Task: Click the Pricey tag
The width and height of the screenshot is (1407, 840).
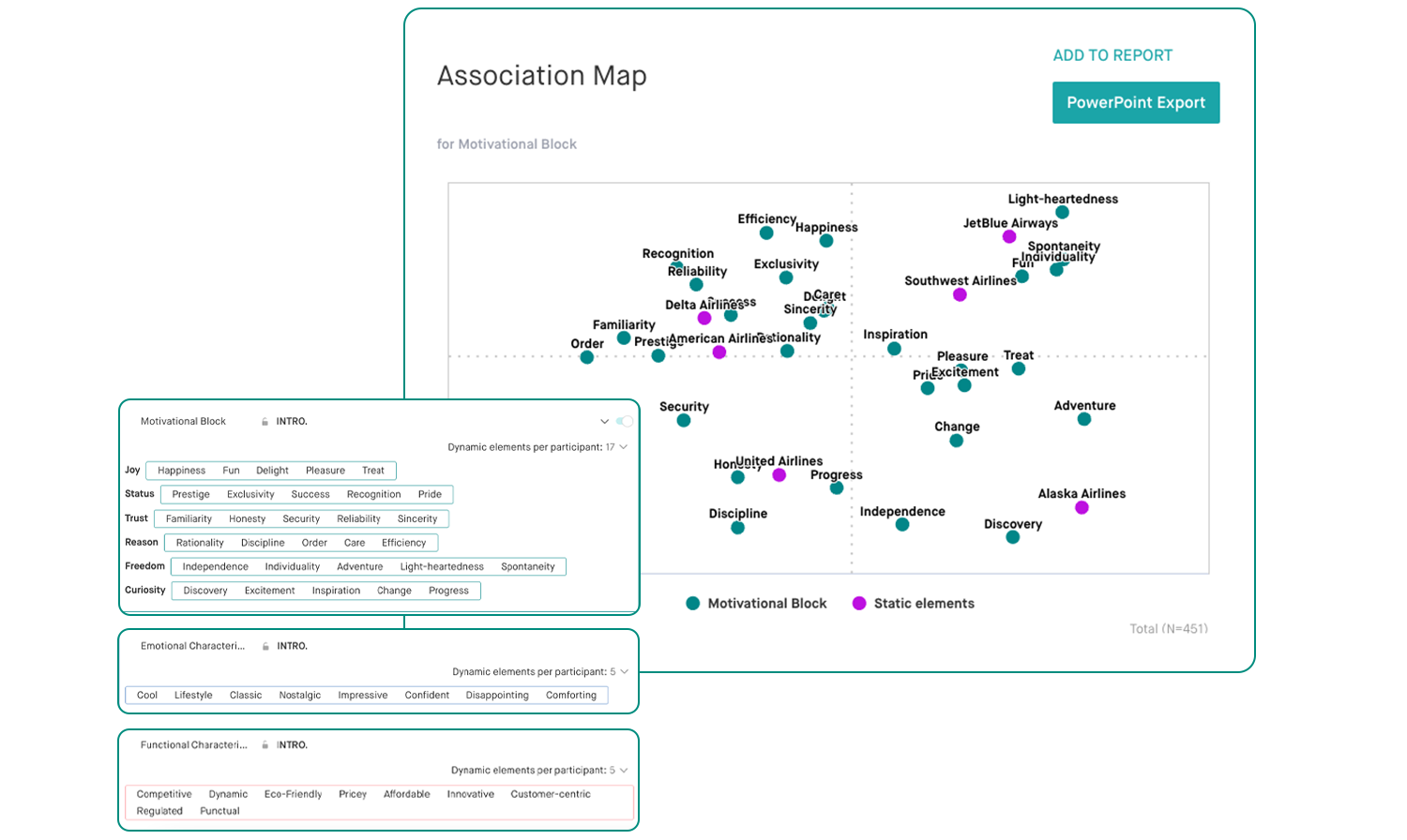Action: click(x=353, y=794)
